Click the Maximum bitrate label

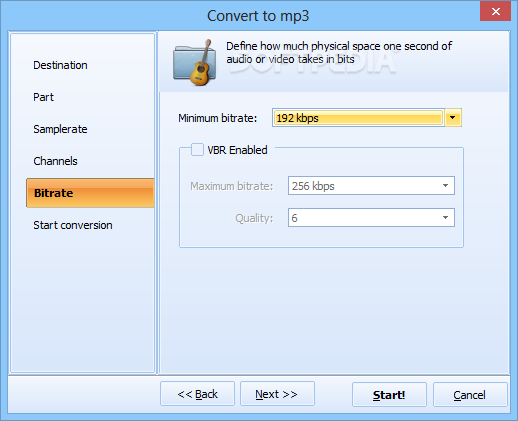(x=232, y=186)
